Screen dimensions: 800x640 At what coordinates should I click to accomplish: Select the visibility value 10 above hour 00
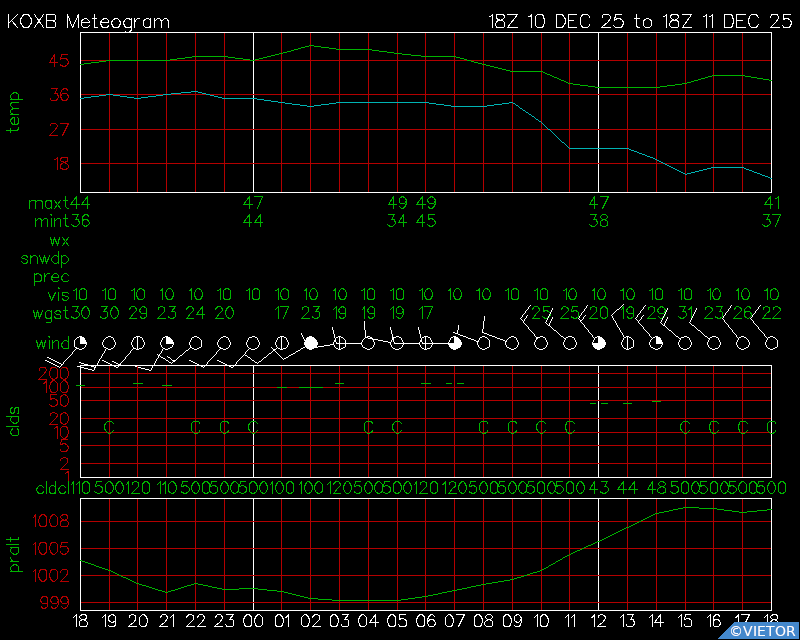pos(253,294)
